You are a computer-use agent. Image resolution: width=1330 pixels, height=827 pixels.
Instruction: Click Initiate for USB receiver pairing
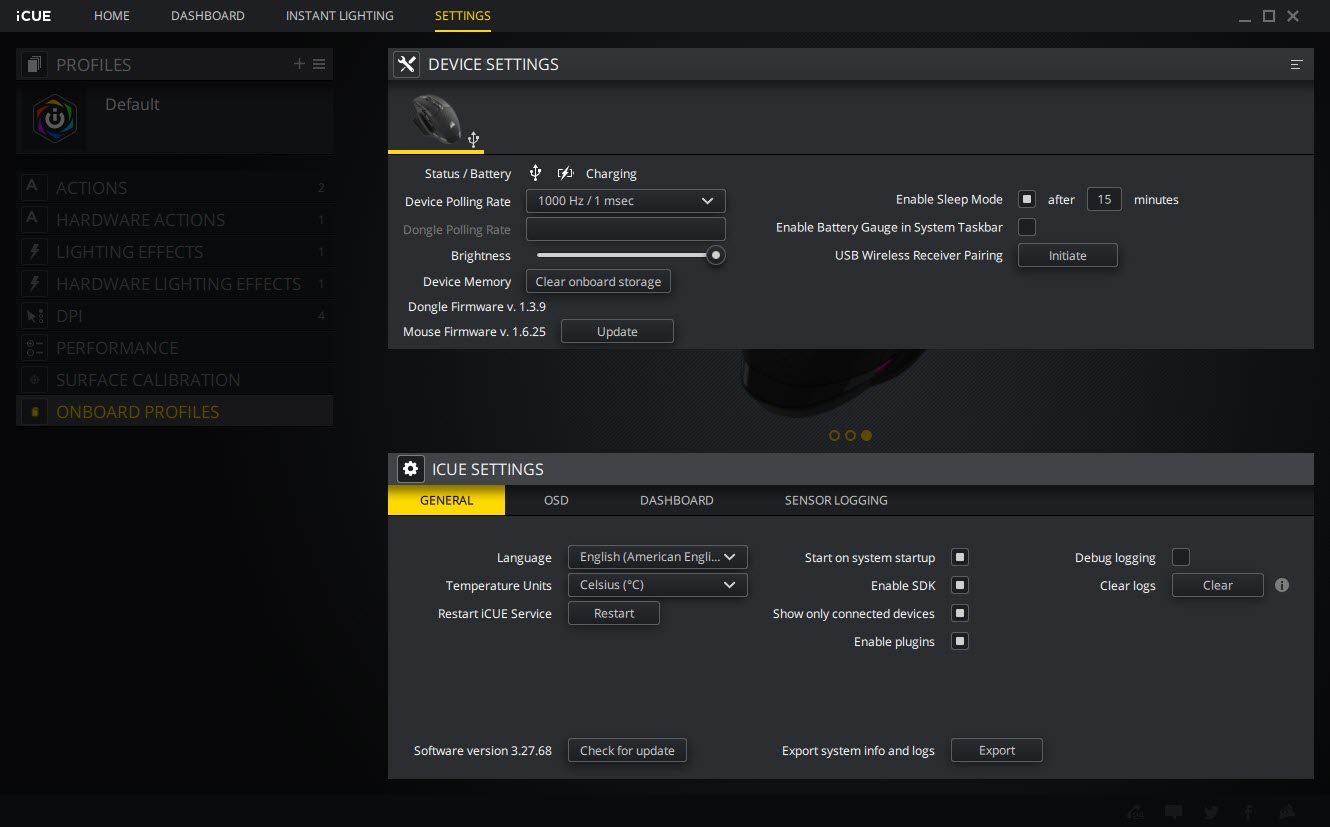click(x=1067, y=256)
